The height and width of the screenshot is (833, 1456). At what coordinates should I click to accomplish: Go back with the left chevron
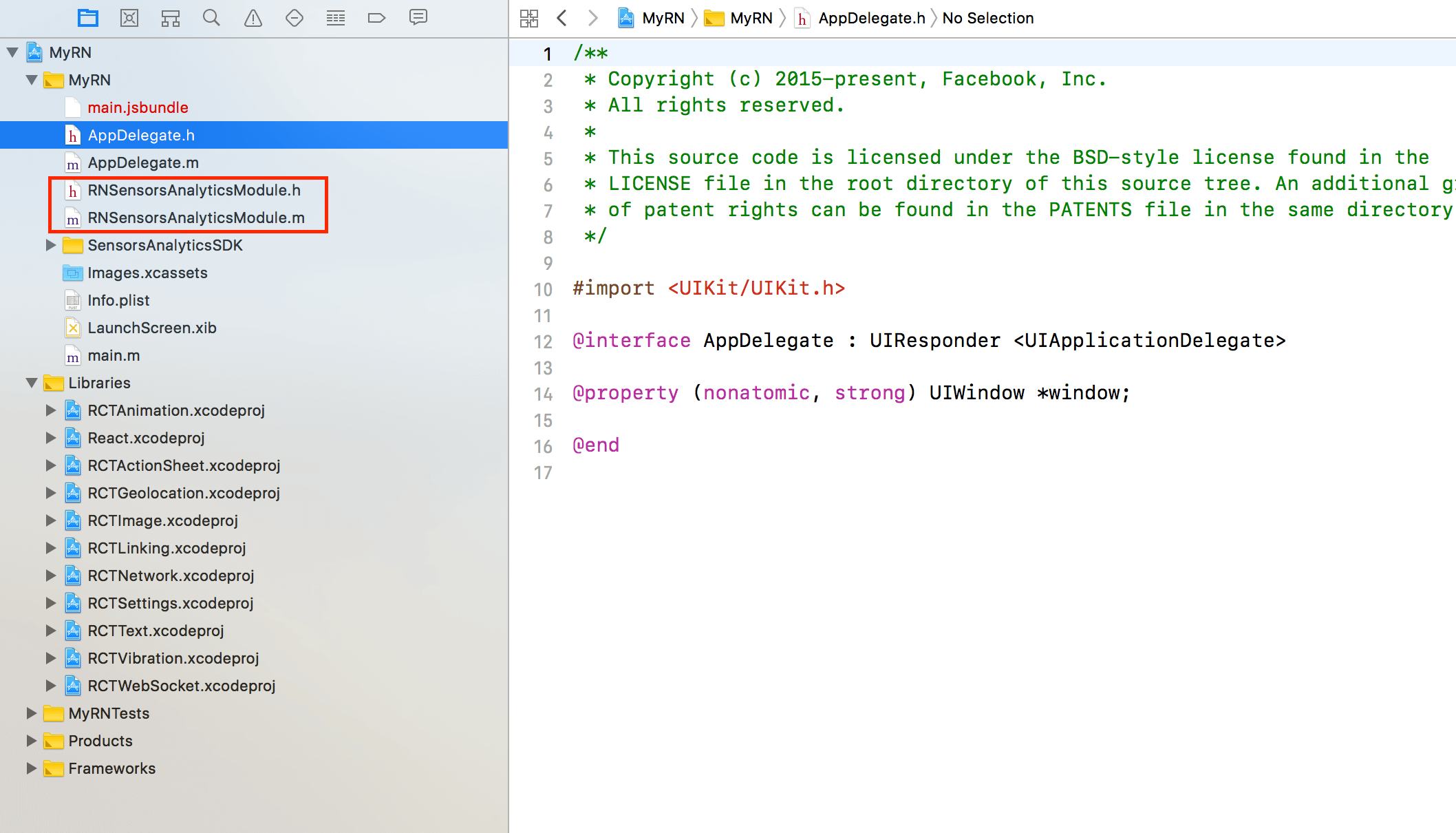[562, 18]
